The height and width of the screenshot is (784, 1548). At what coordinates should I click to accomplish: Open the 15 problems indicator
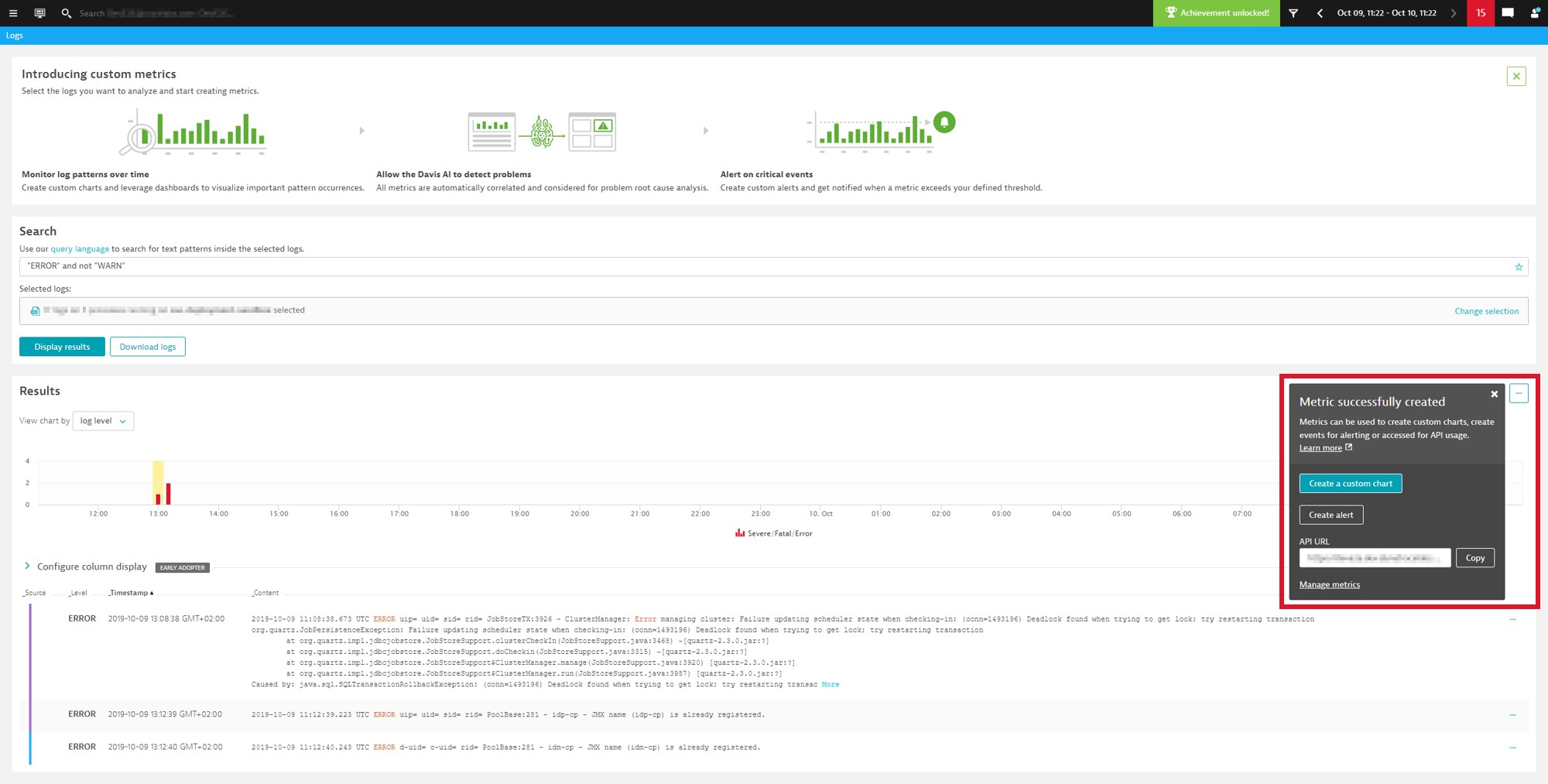click(x=1481, y=13)
